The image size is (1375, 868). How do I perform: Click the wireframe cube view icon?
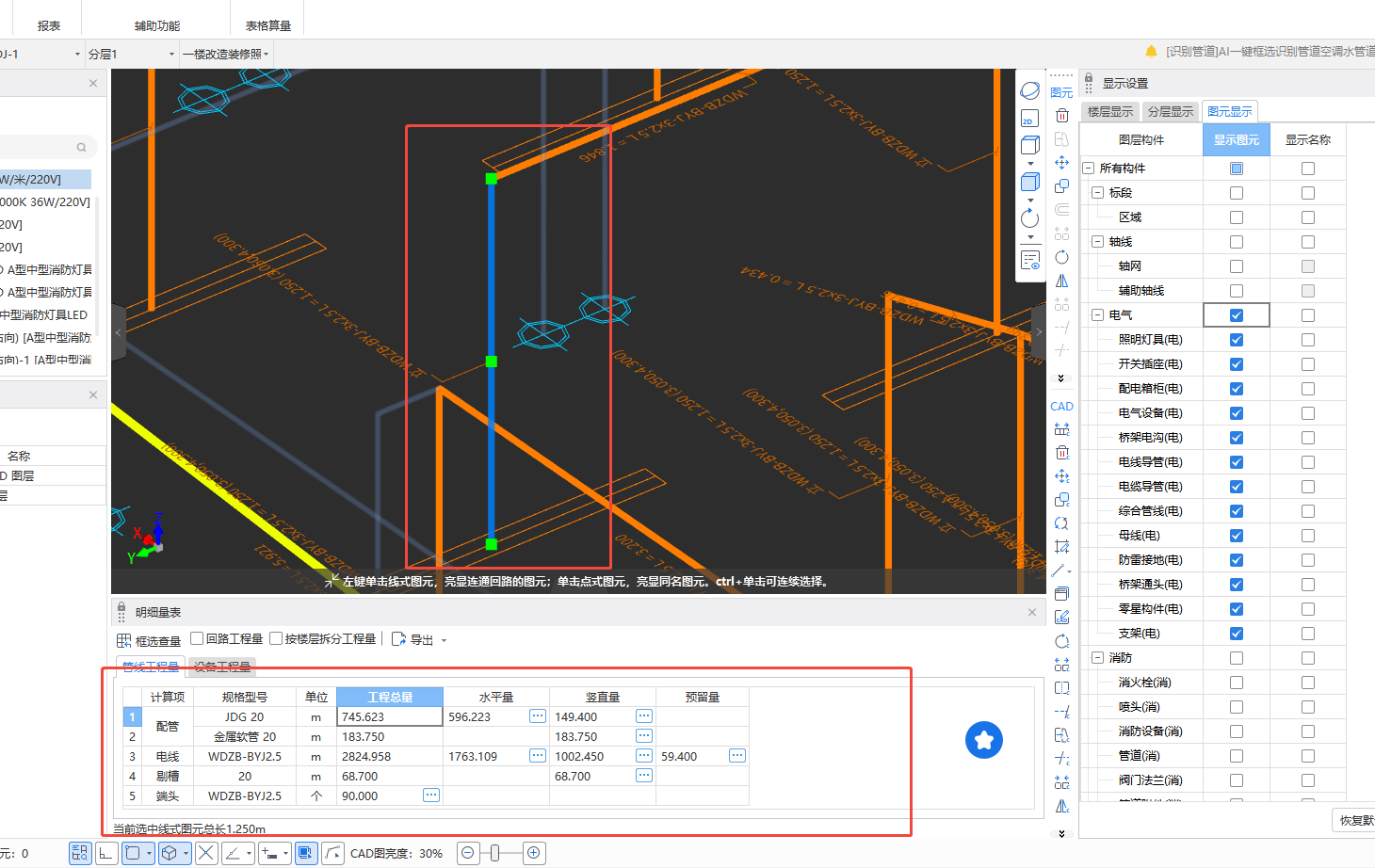tap(1030, 145)
